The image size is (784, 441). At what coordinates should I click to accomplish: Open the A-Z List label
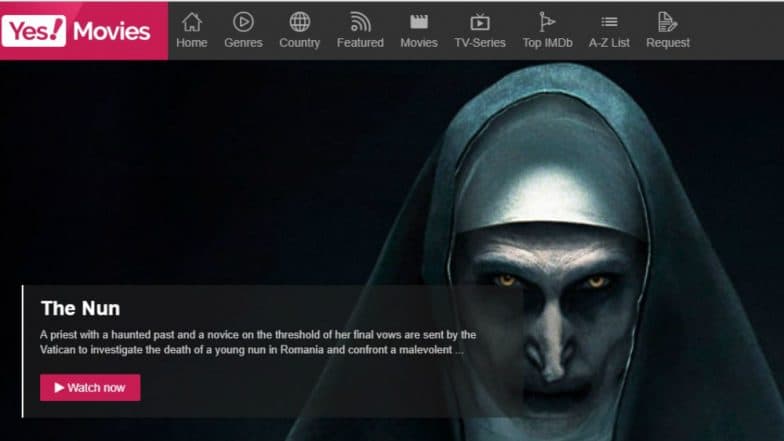point(609,43)
